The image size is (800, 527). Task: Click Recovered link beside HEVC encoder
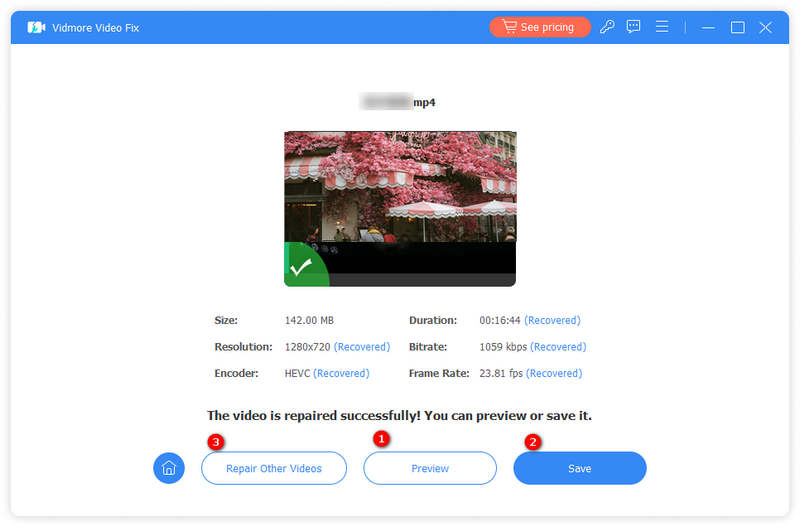pyautogui.click(x=341, y=373)
